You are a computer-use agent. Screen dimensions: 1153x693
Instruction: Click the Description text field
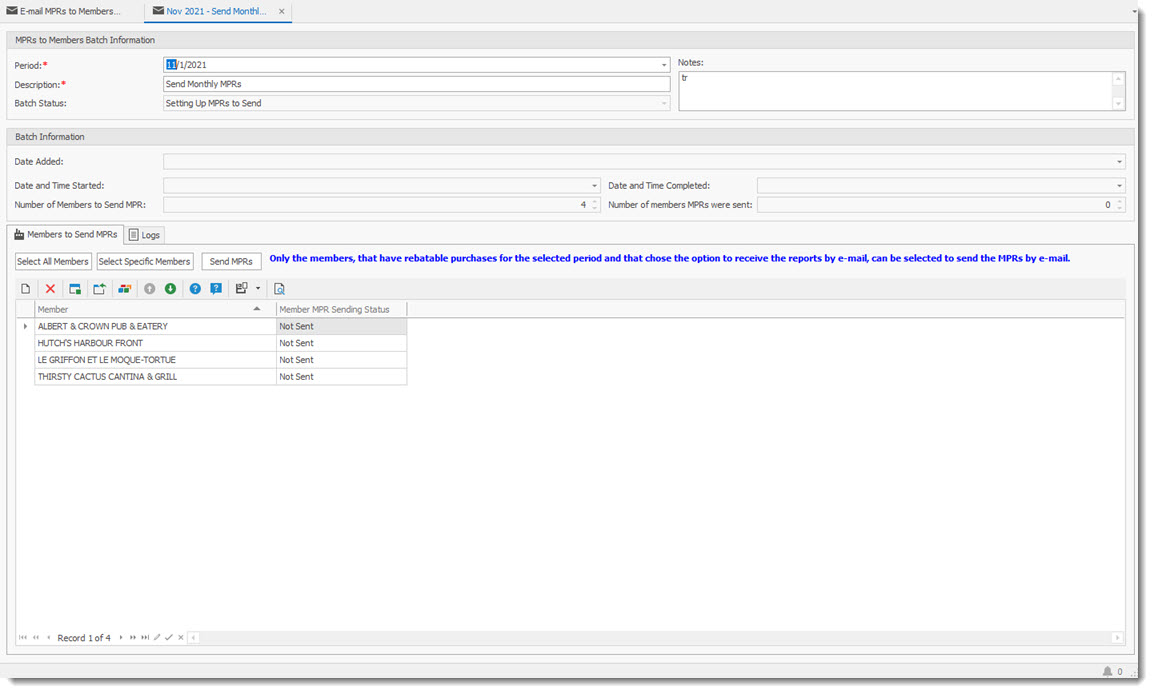point(416,84)
